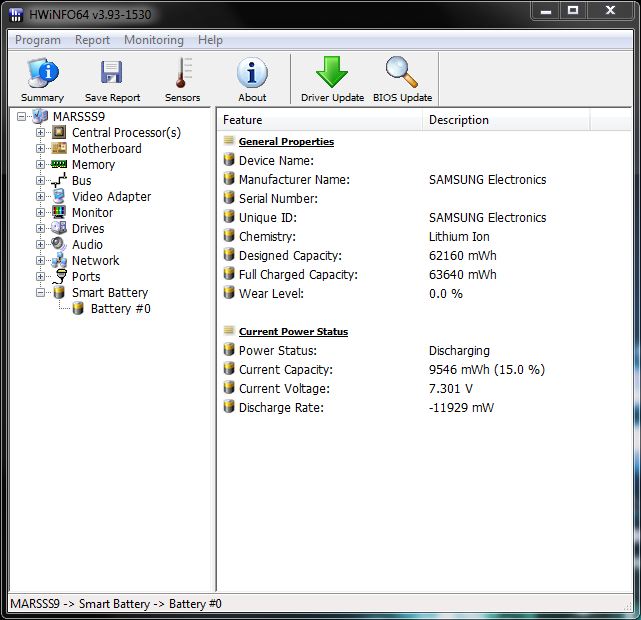641x620 pixels.
Task: Click battery icon beside Discharge Rate
Action: pyautogui.click(x=229, y=407)
